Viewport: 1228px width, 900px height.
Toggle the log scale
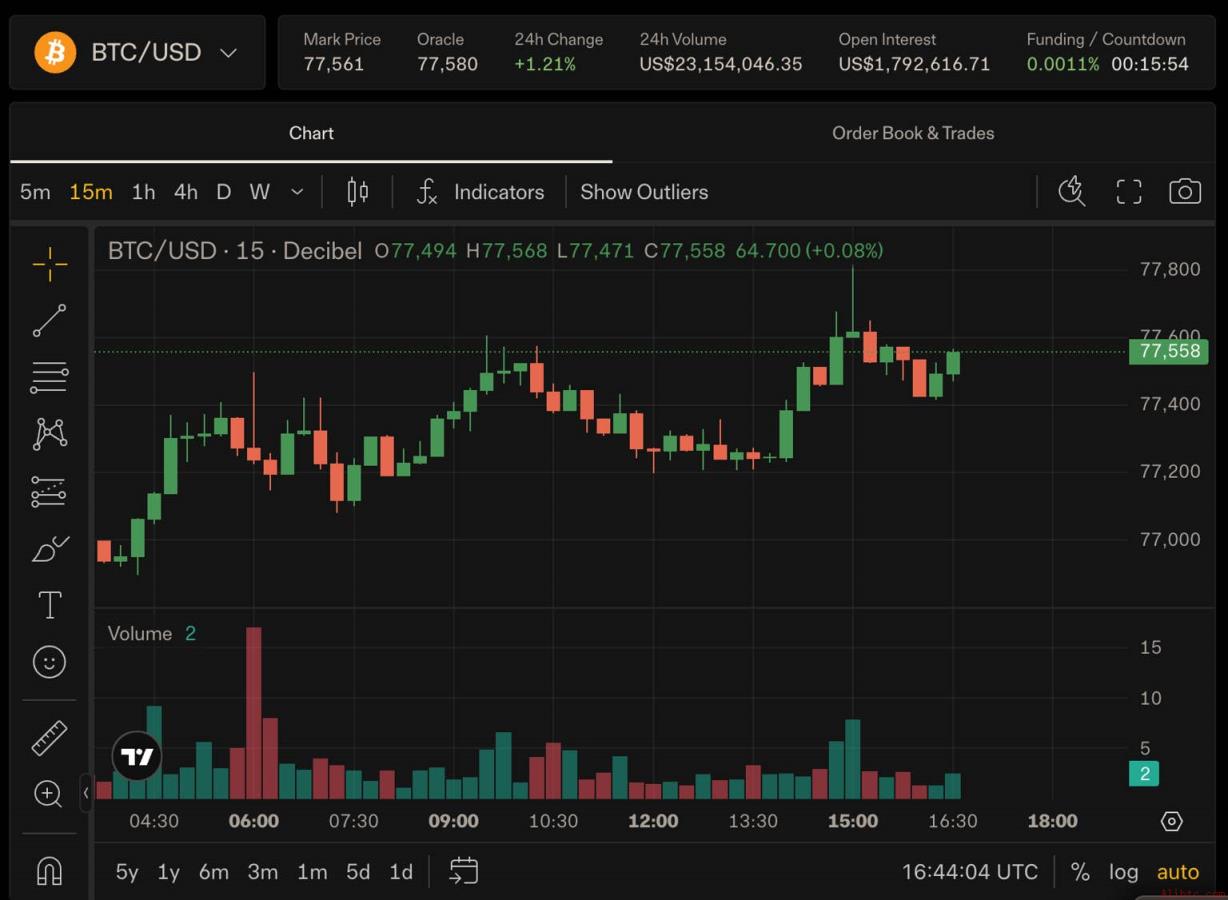pos(1123,872)
